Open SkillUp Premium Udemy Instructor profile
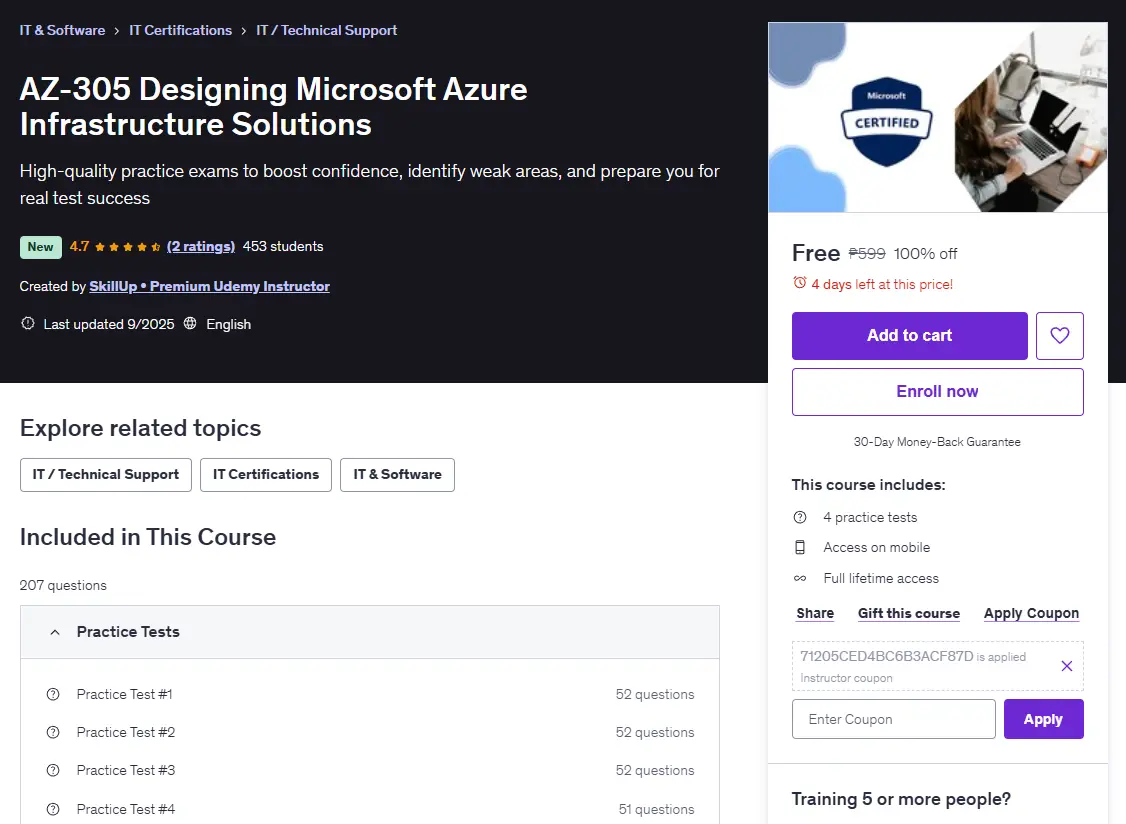This screenshot has width=1126, height=824. point(210,286)
